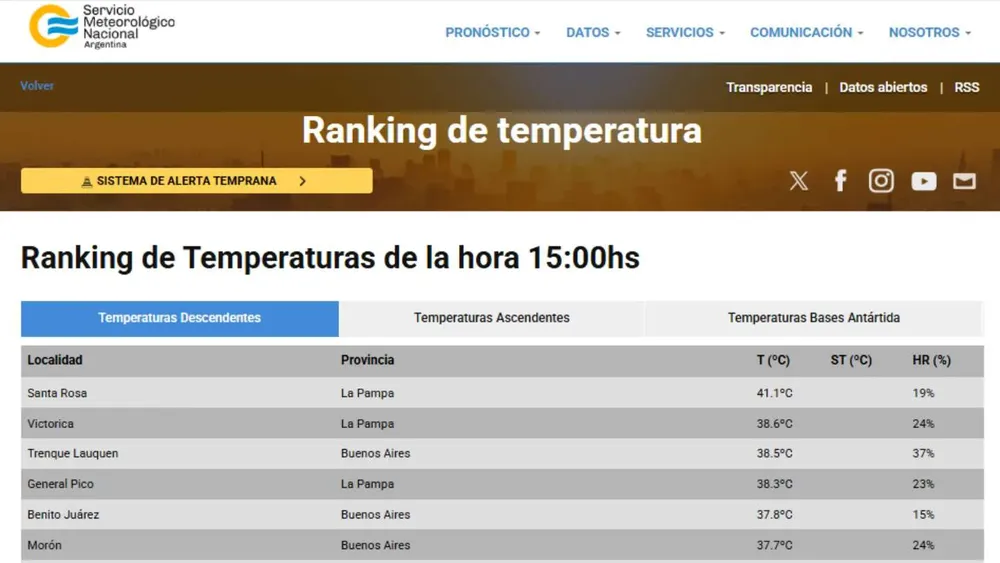Select the Victorica locality cell
Image resolution: width=1000 pixels, height=563 pixels.
50,424
